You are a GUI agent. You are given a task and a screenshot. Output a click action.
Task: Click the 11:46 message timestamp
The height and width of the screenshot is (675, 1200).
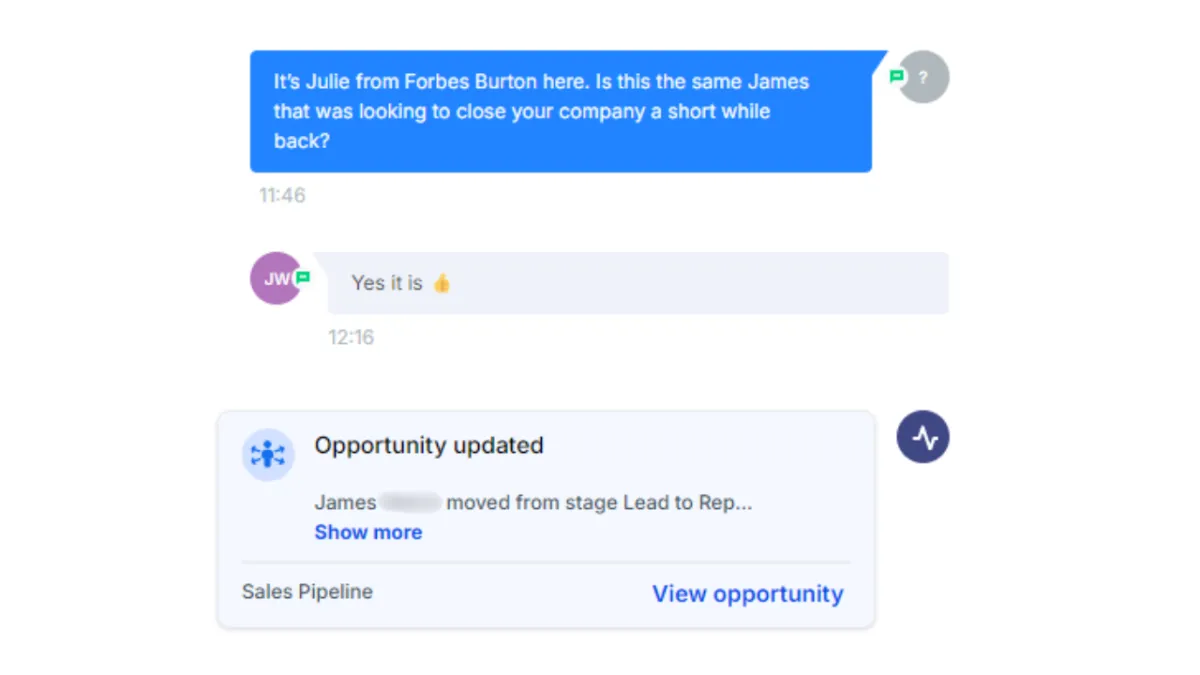pos(282,196)
